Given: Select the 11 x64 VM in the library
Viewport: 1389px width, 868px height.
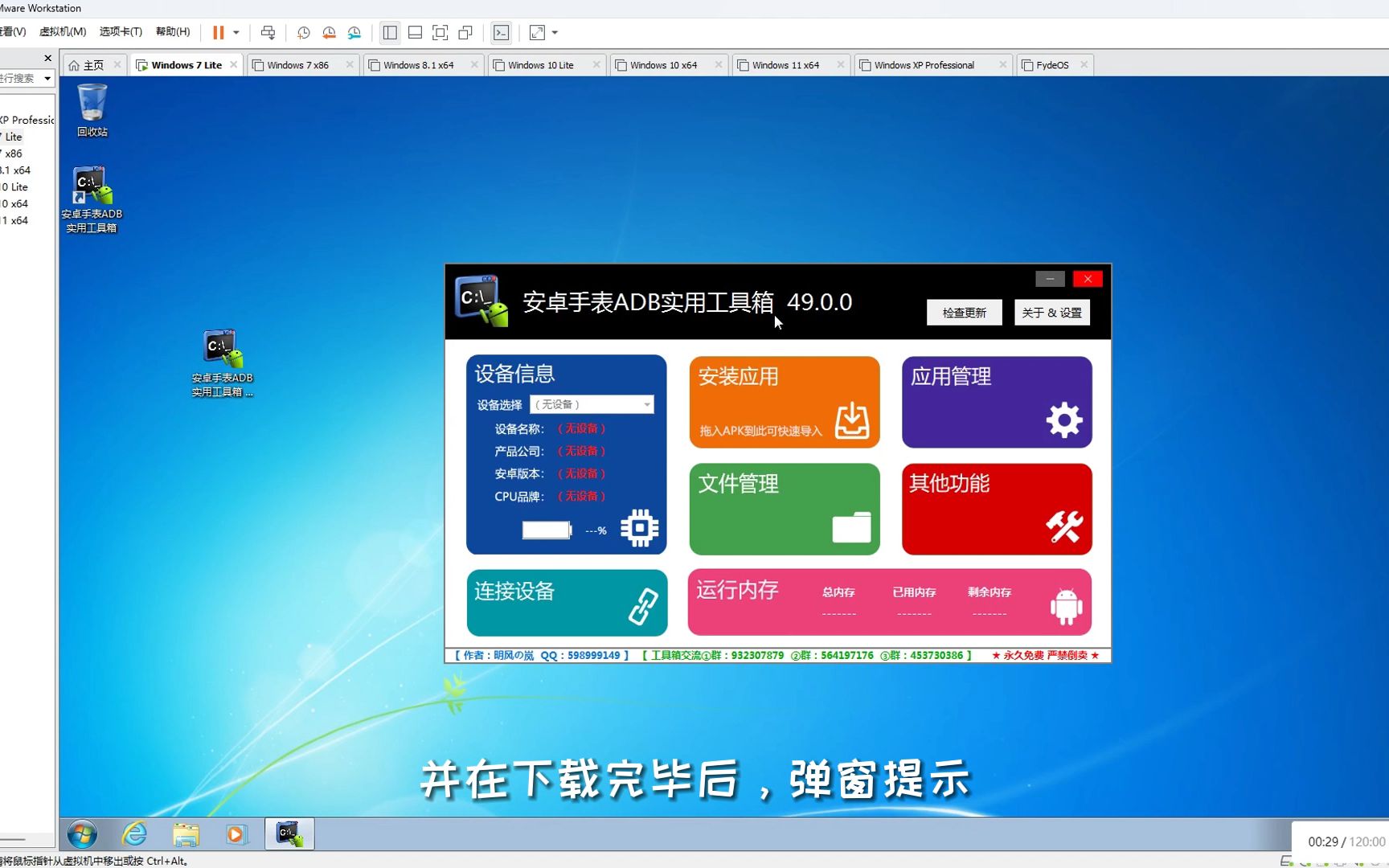Looking at the screenshot, I should [x=14, y=220].
